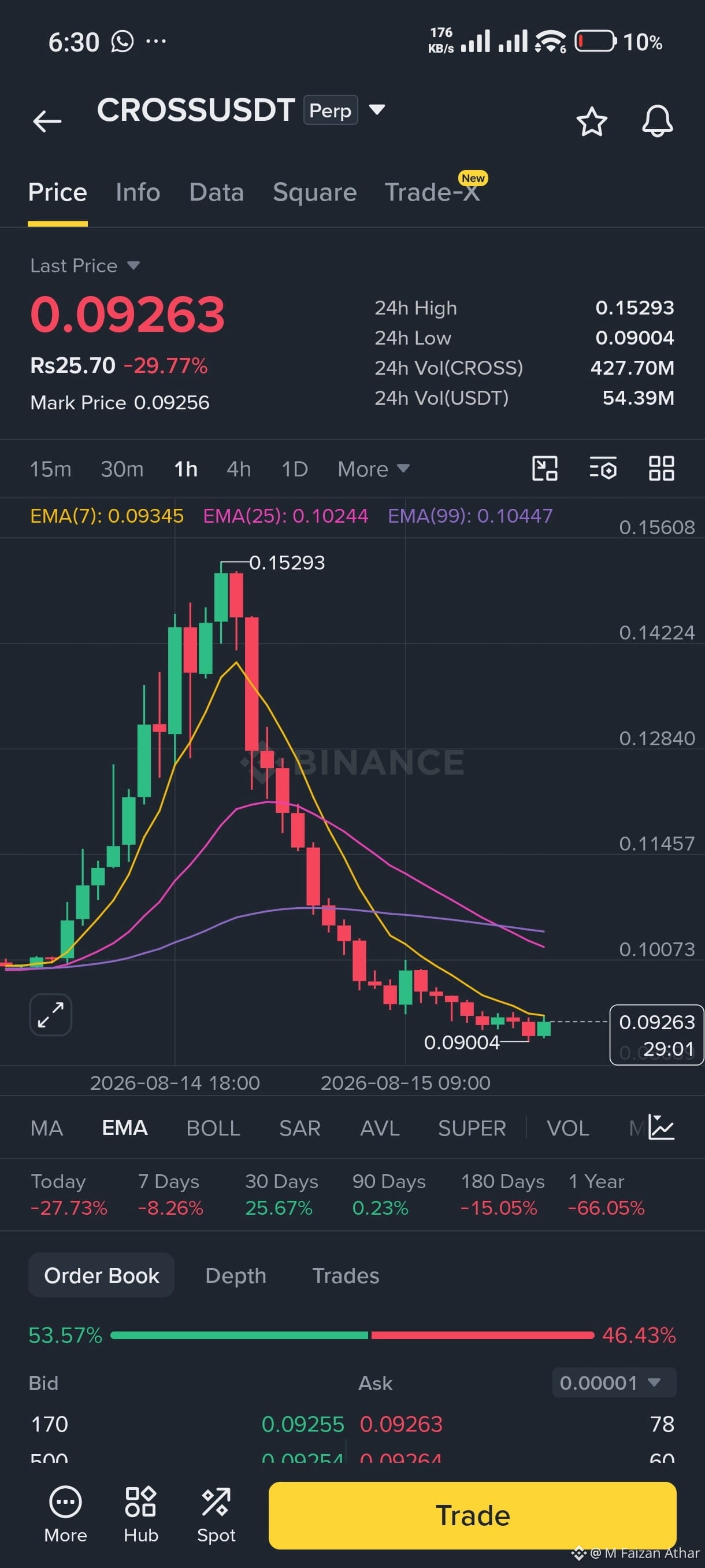The height and width of the screenshot is (1568, 705).
Task: Tap the 24h Vol(USDT) 54.39M value
Action: [638, 397]
